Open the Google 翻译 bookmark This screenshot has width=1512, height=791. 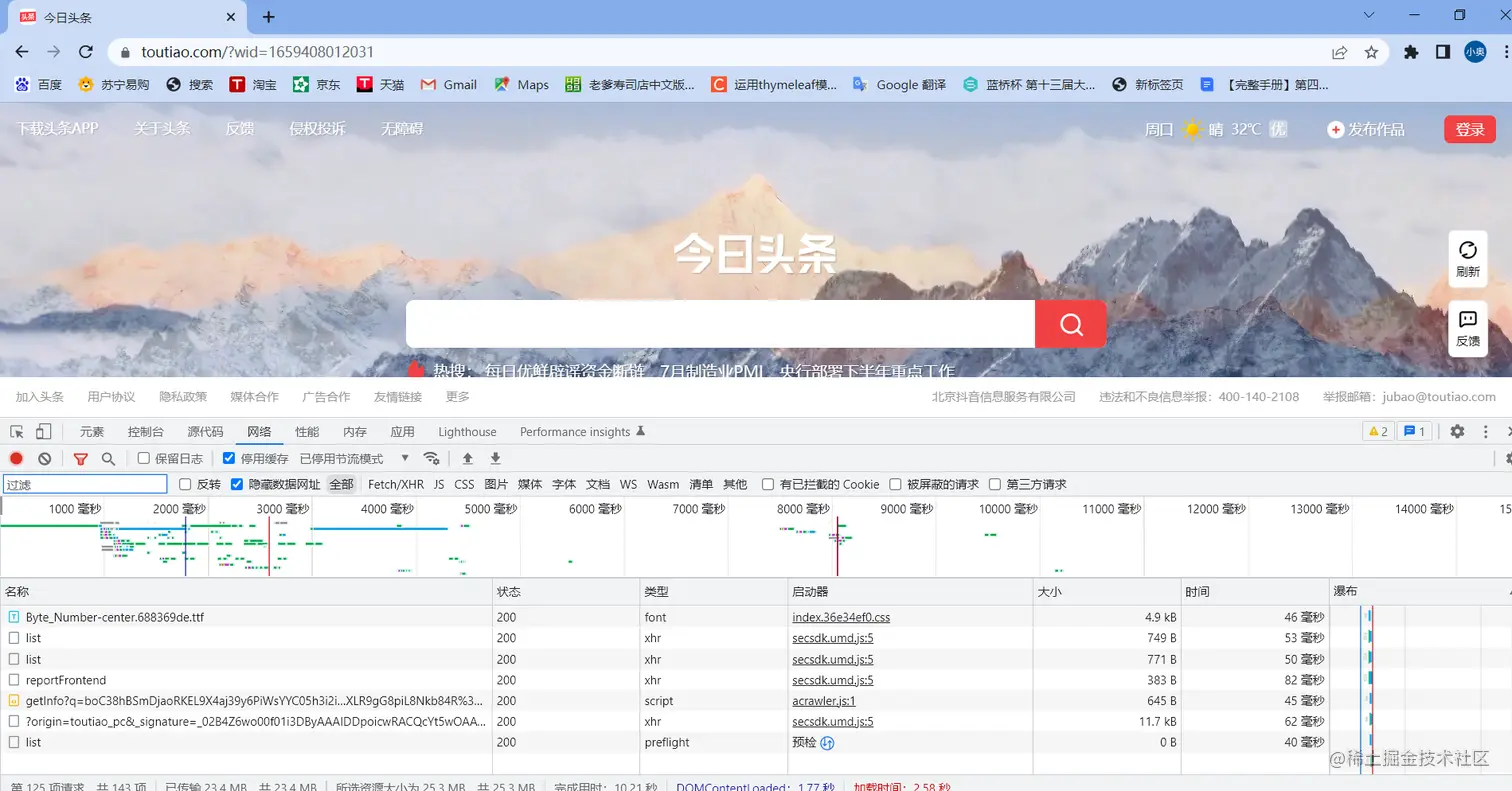click(898, 85)
